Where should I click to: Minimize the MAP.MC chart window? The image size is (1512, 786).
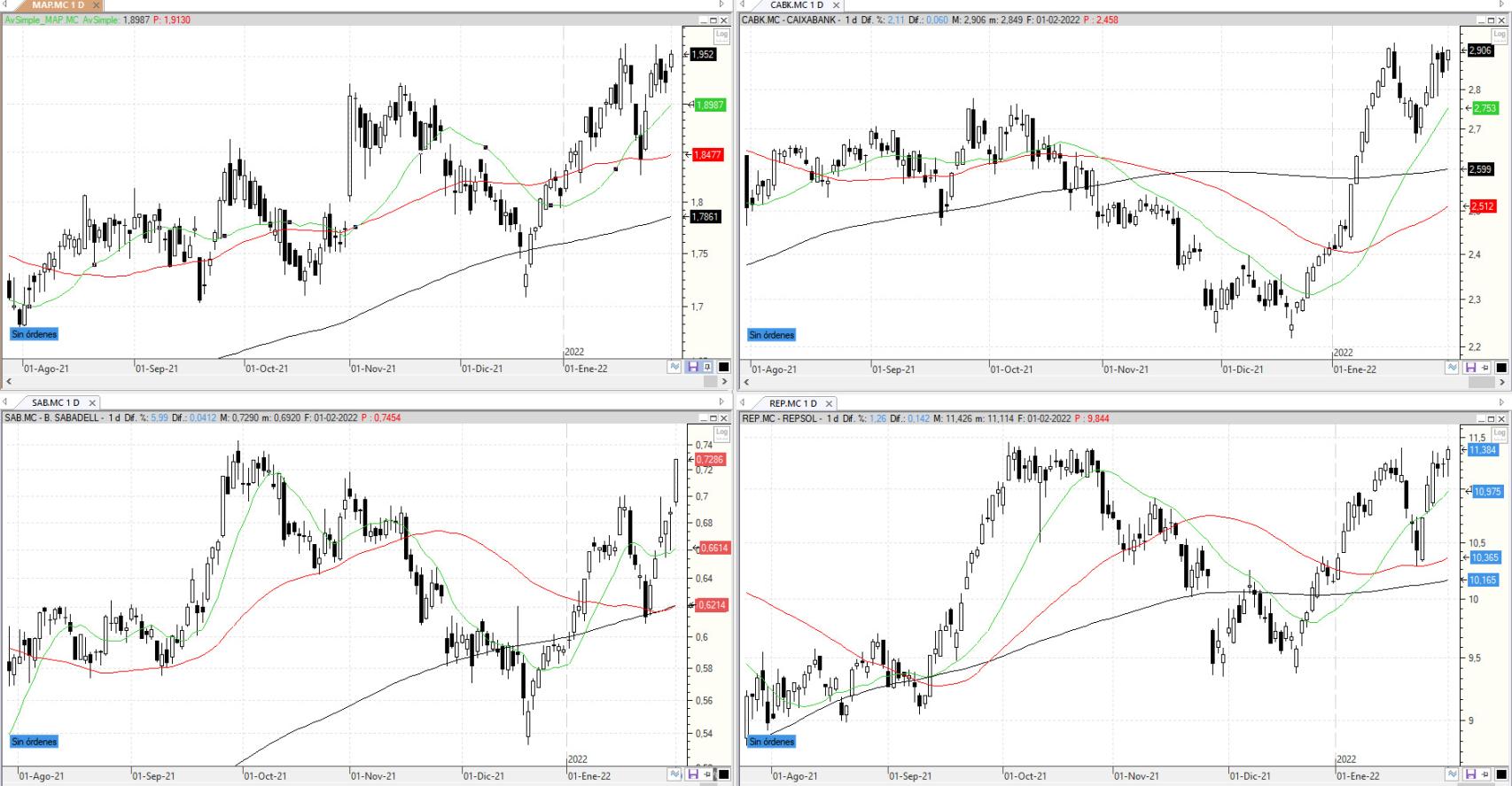[x=704, y=19]
